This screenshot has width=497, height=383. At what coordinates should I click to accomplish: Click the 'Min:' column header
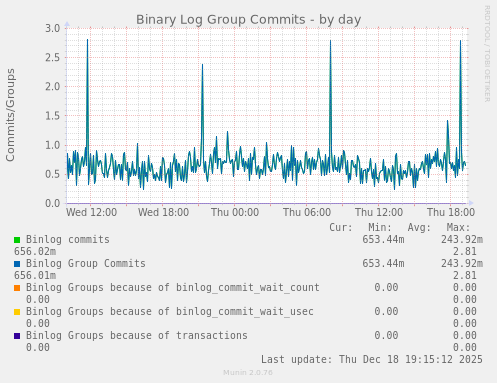pyautogui.click(x=380, y=228)
